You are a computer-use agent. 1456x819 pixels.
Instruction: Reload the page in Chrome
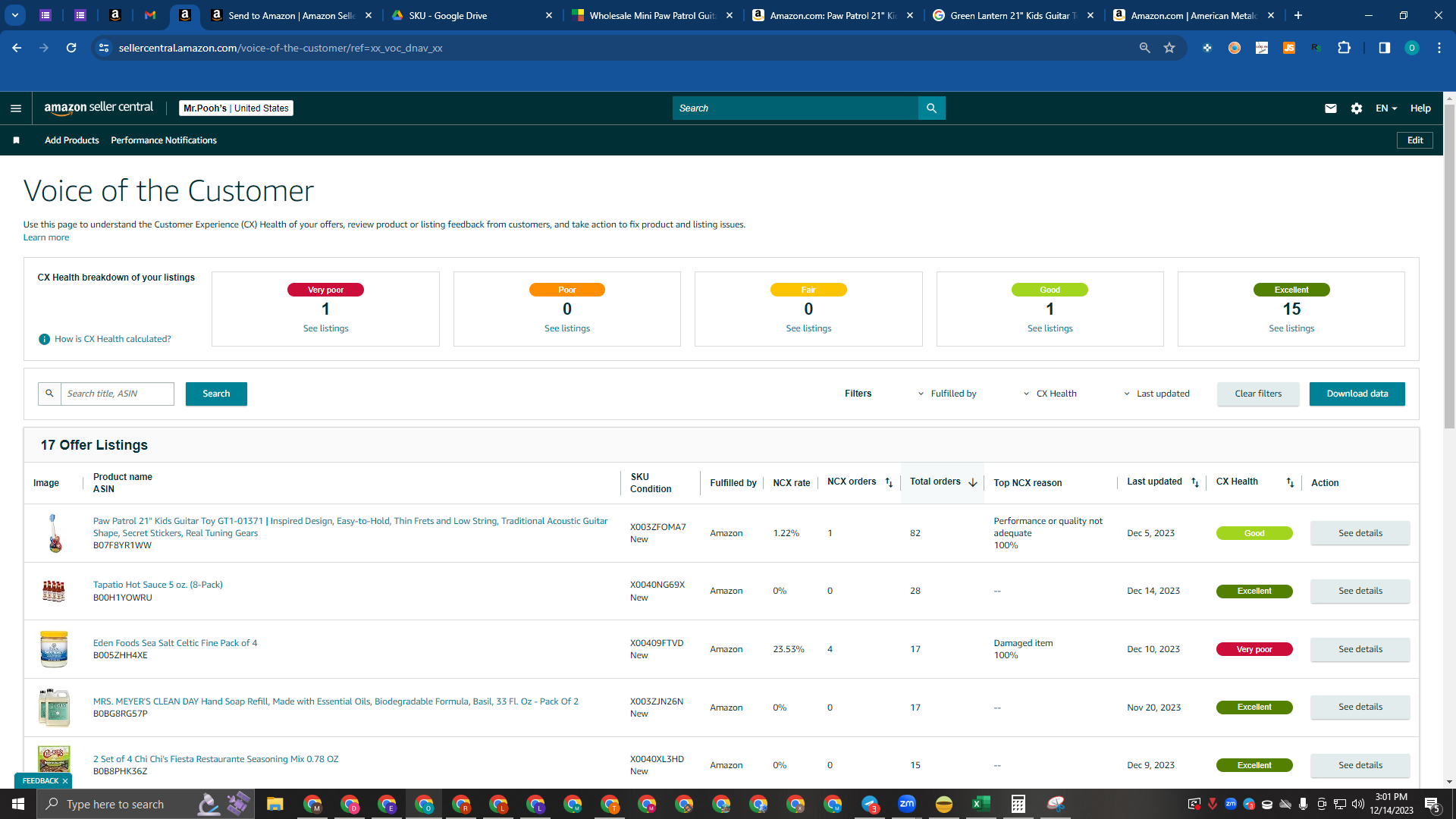point(71,48)
